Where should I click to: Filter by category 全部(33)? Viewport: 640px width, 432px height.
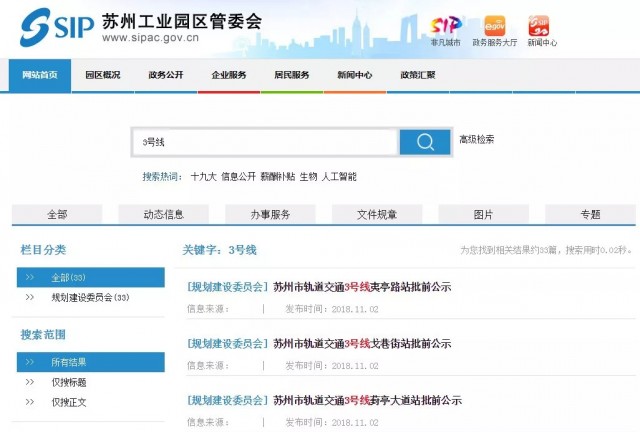point(91,277)
